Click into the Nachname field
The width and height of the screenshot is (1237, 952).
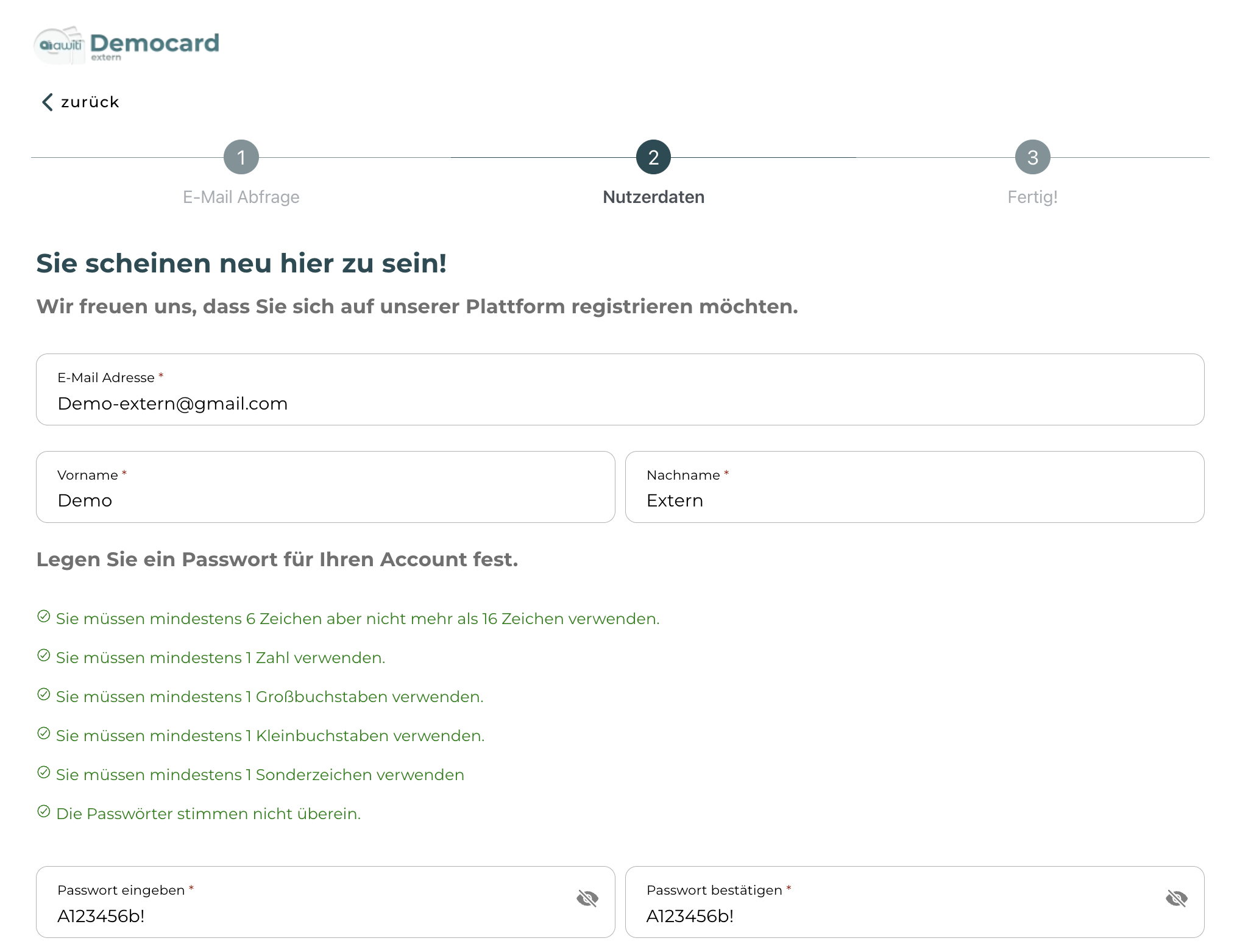[x=914, y=500]
